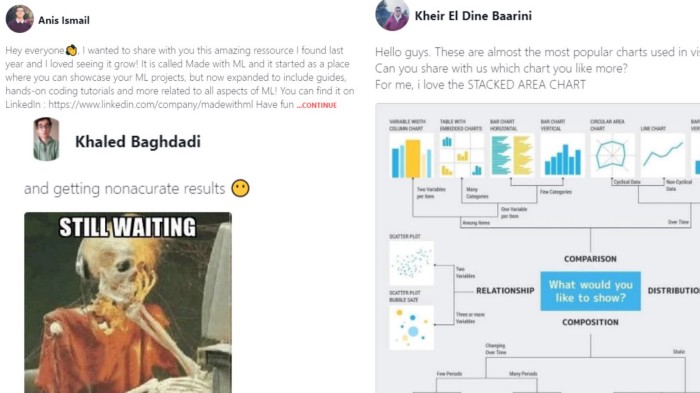Select the bubble size scatter plot icon
The width and height of the screenshot is (700, 393).
[x=411, y=327]
